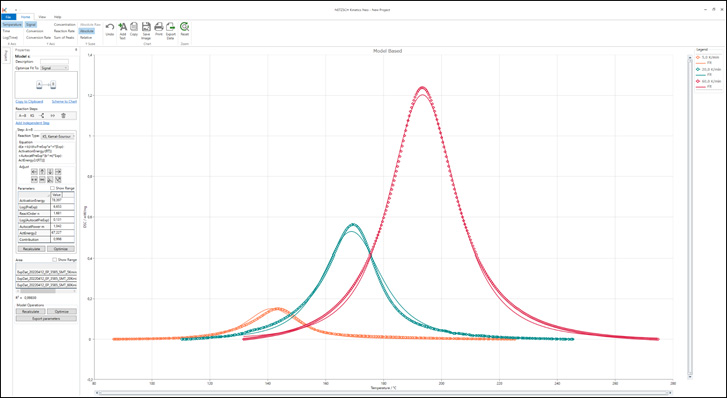Click the KS reaction step icon
This screenshot has width=727, height=398.
point(32,116)
